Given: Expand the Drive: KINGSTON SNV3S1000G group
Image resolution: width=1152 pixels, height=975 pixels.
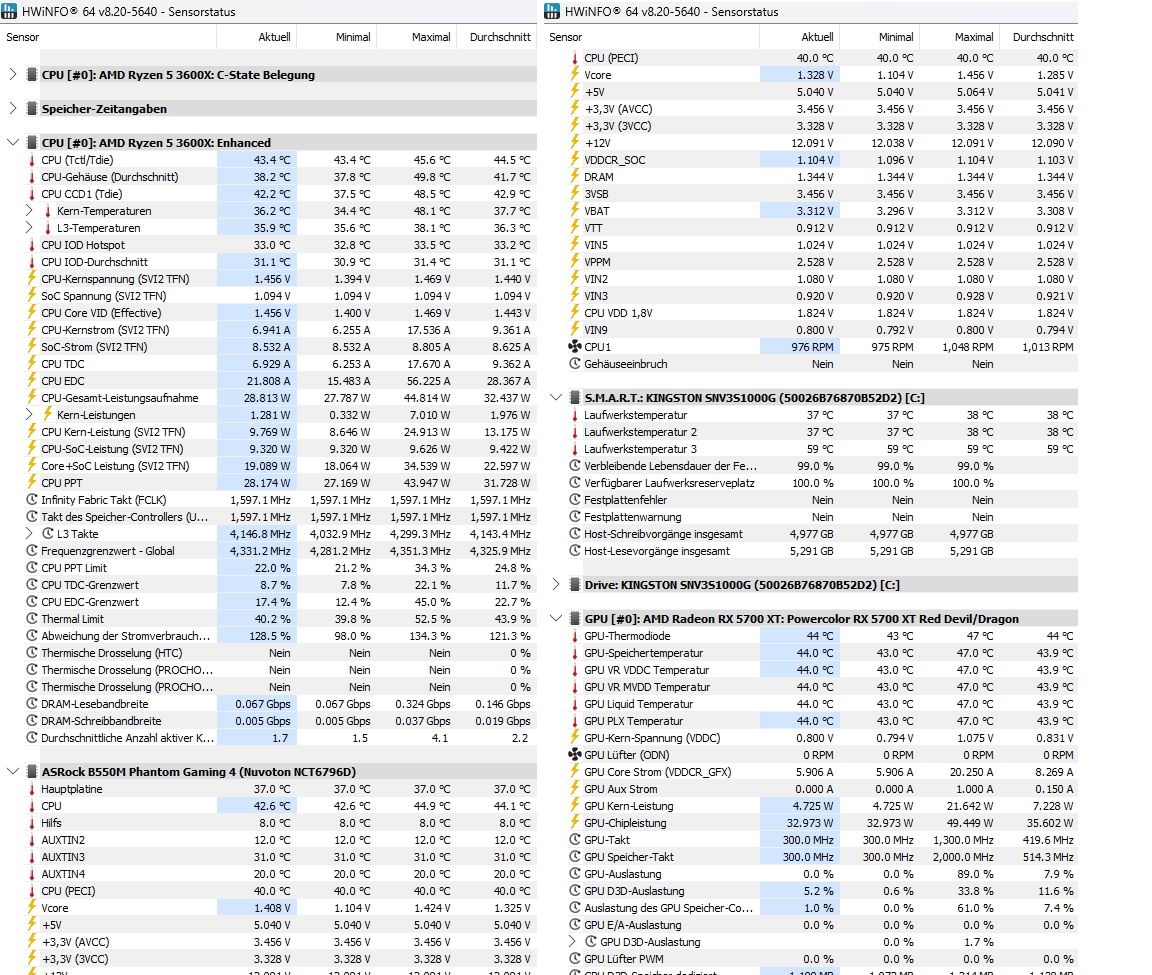Looking at the screenshot, I should point(555,585).
